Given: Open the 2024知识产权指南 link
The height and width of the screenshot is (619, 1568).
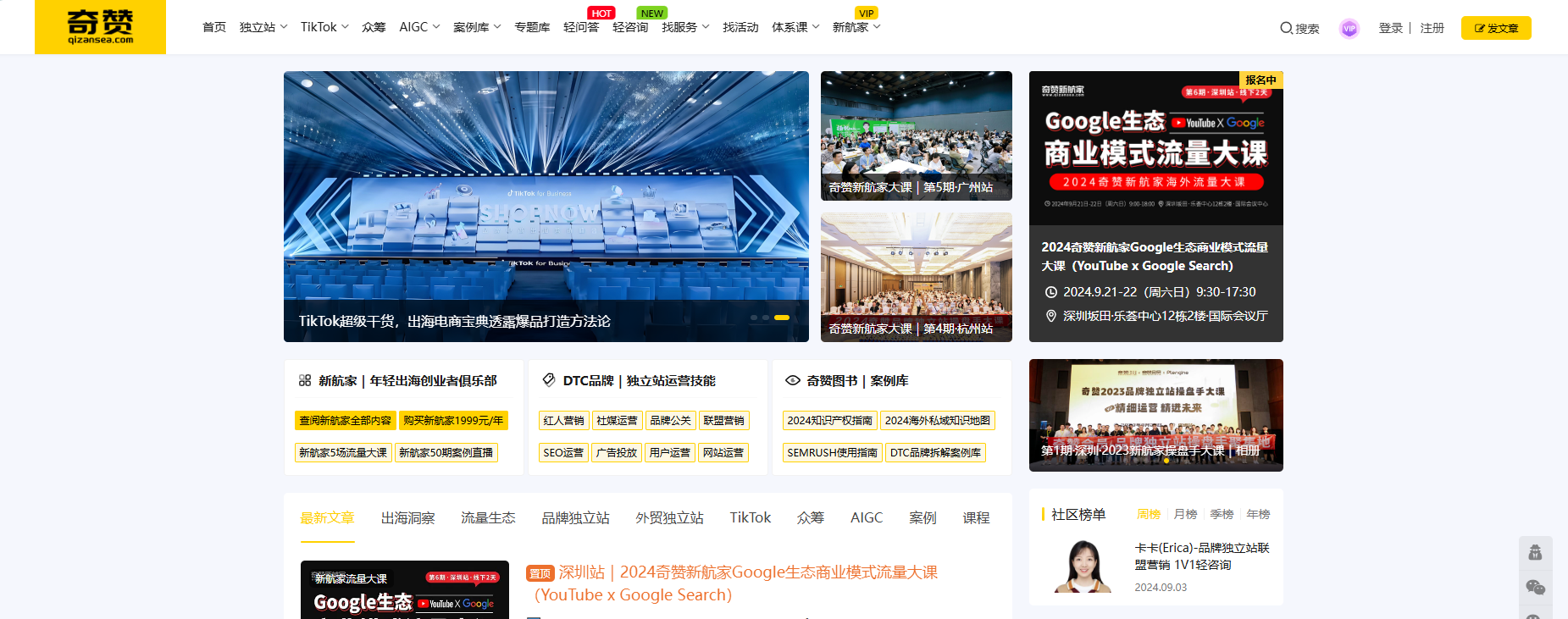Looking at the screenshot, I should (x=830, y=420).
